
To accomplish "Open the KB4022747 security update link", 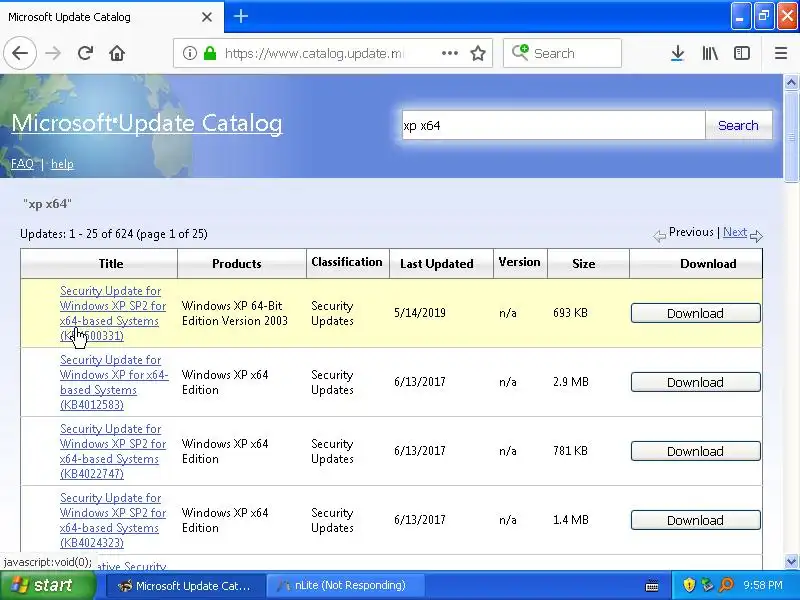I will point(113,451).
